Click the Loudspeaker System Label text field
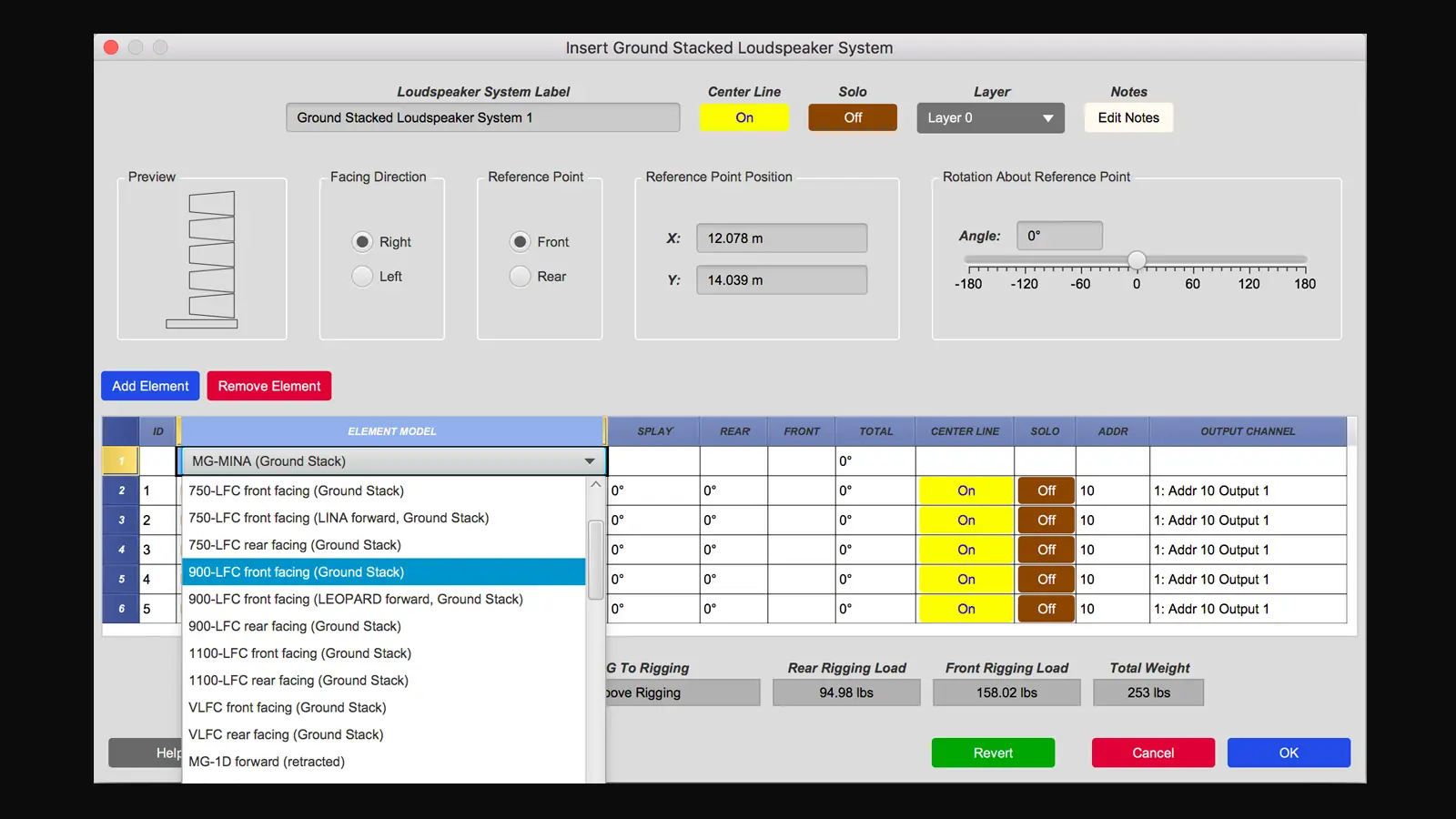Screen dimensions: 1456x819 482,117
